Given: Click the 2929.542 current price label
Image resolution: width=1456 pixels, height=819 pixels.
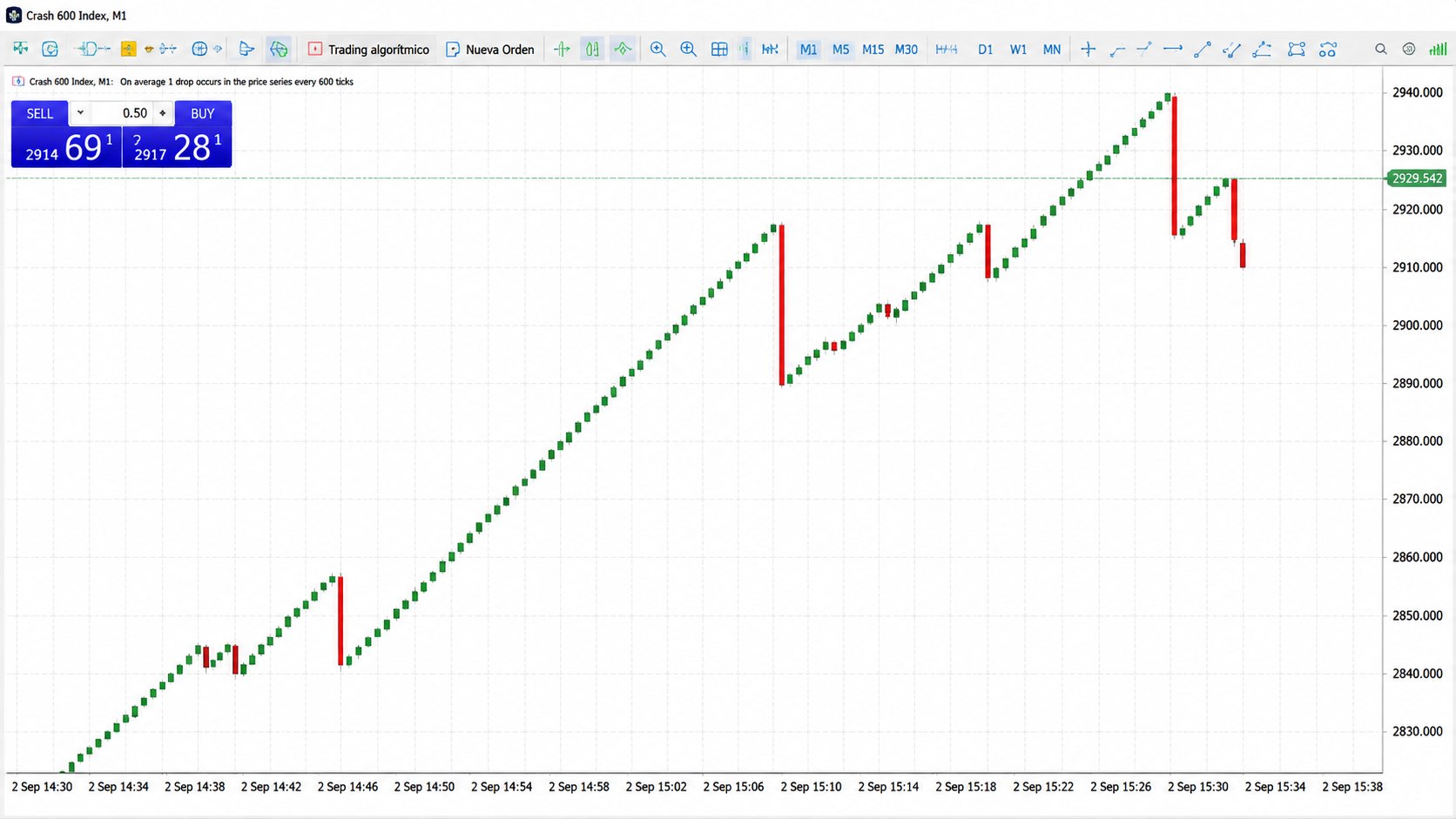Looking at the screenshot, I should pos(1417,178).
